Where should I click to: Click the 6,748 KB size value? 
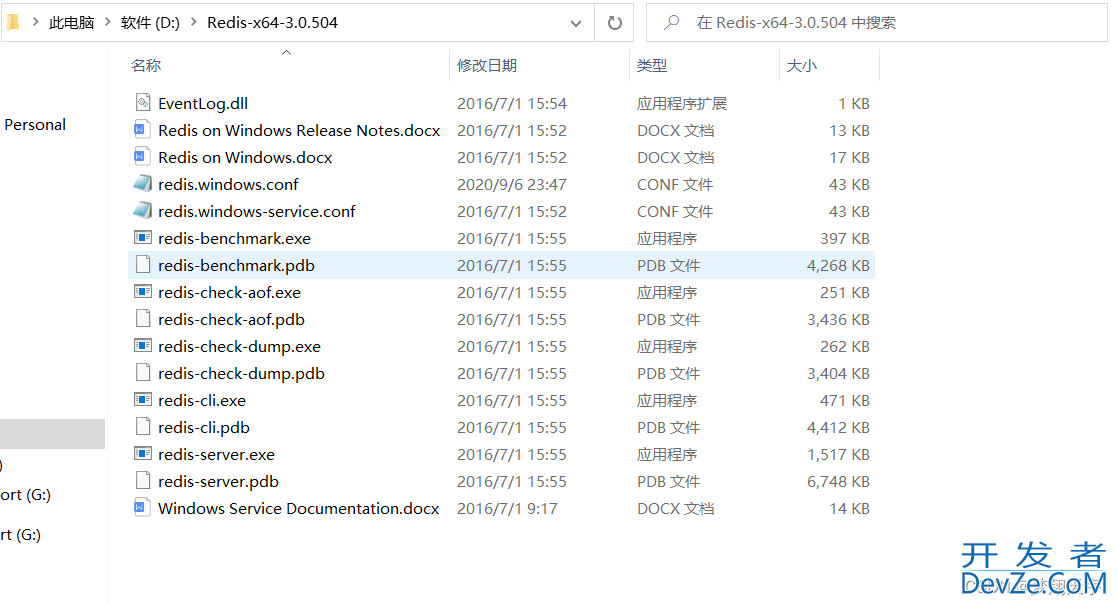click(838, 482)
